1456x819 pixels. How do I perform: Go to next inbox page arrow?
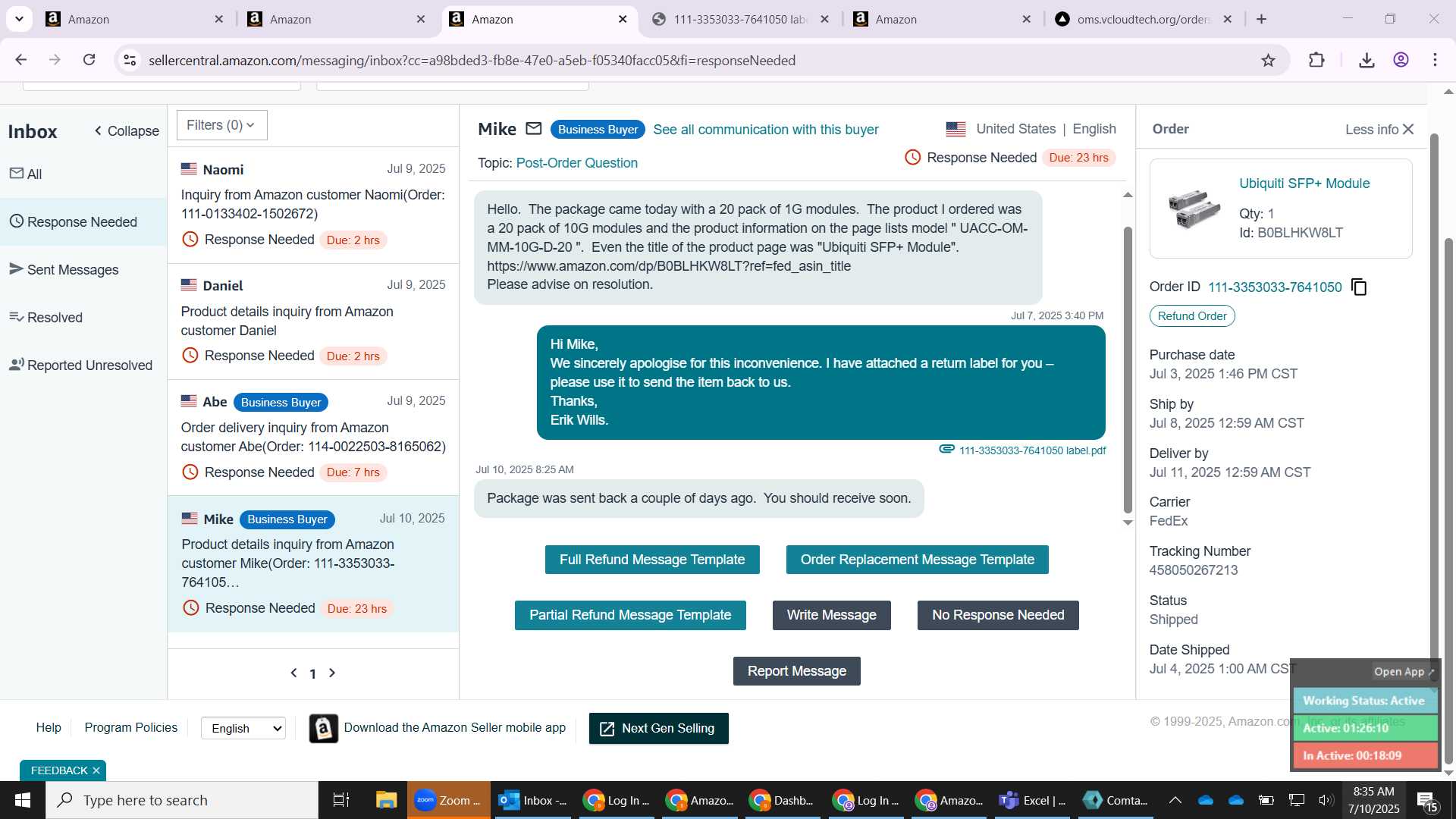pos(332,673)
